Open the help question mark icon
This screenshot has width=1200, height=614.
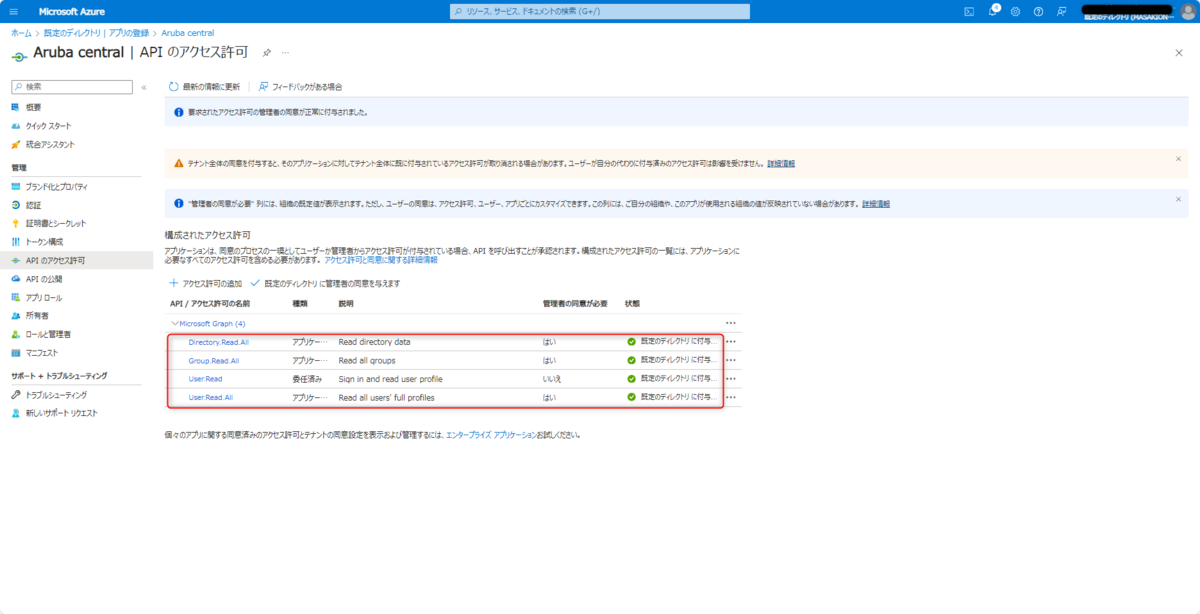point(1038,11)
